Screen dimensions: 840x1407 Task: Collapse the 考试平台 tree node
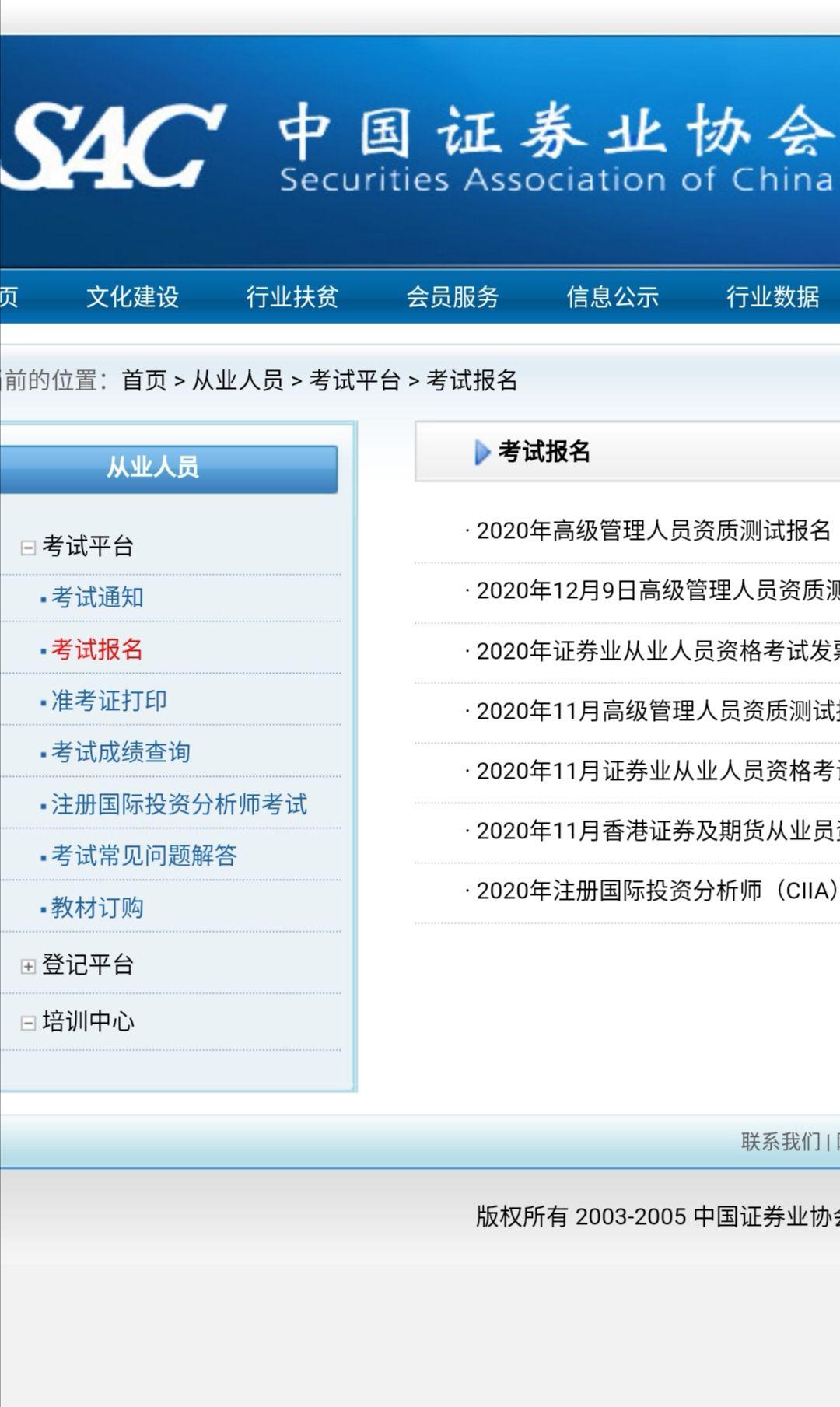(28, 548)
